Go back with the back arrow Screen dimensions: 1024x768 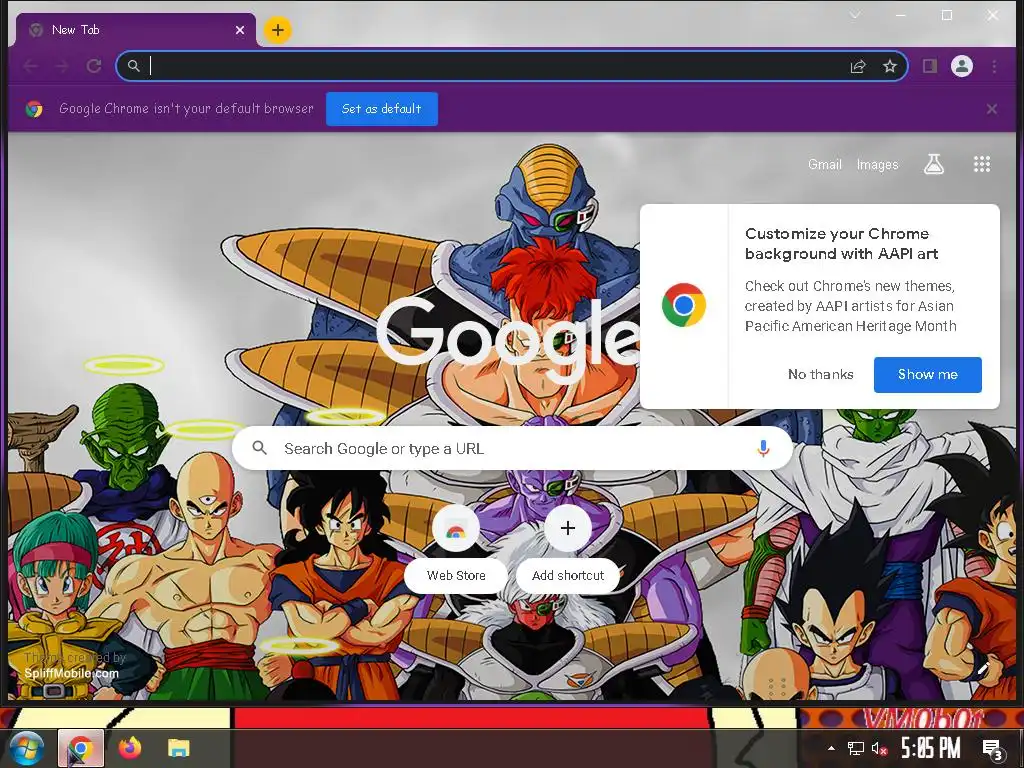[x=31, y=66]
